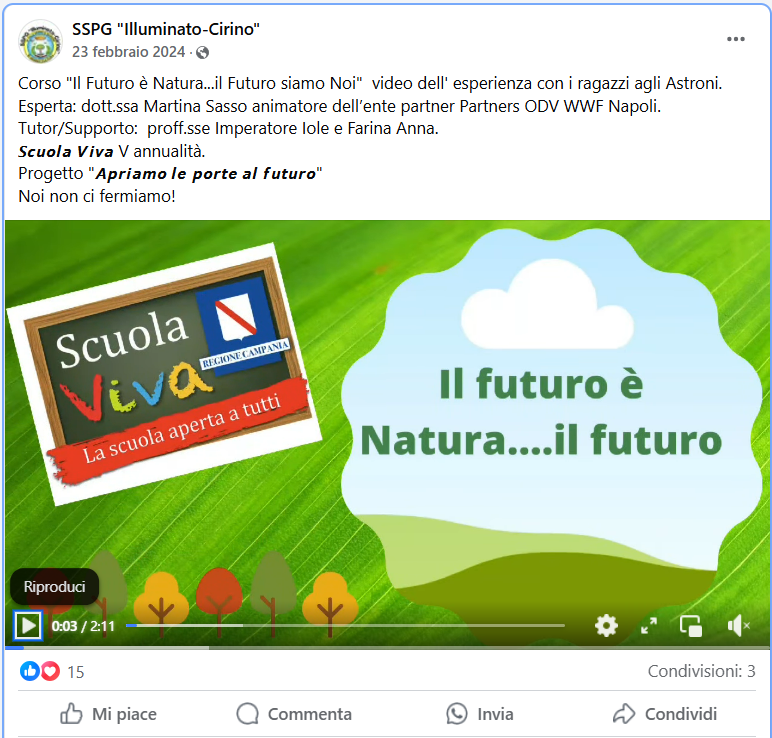Unmute the video volume icon
Screen dimensions: 772x738
[738, 626]
